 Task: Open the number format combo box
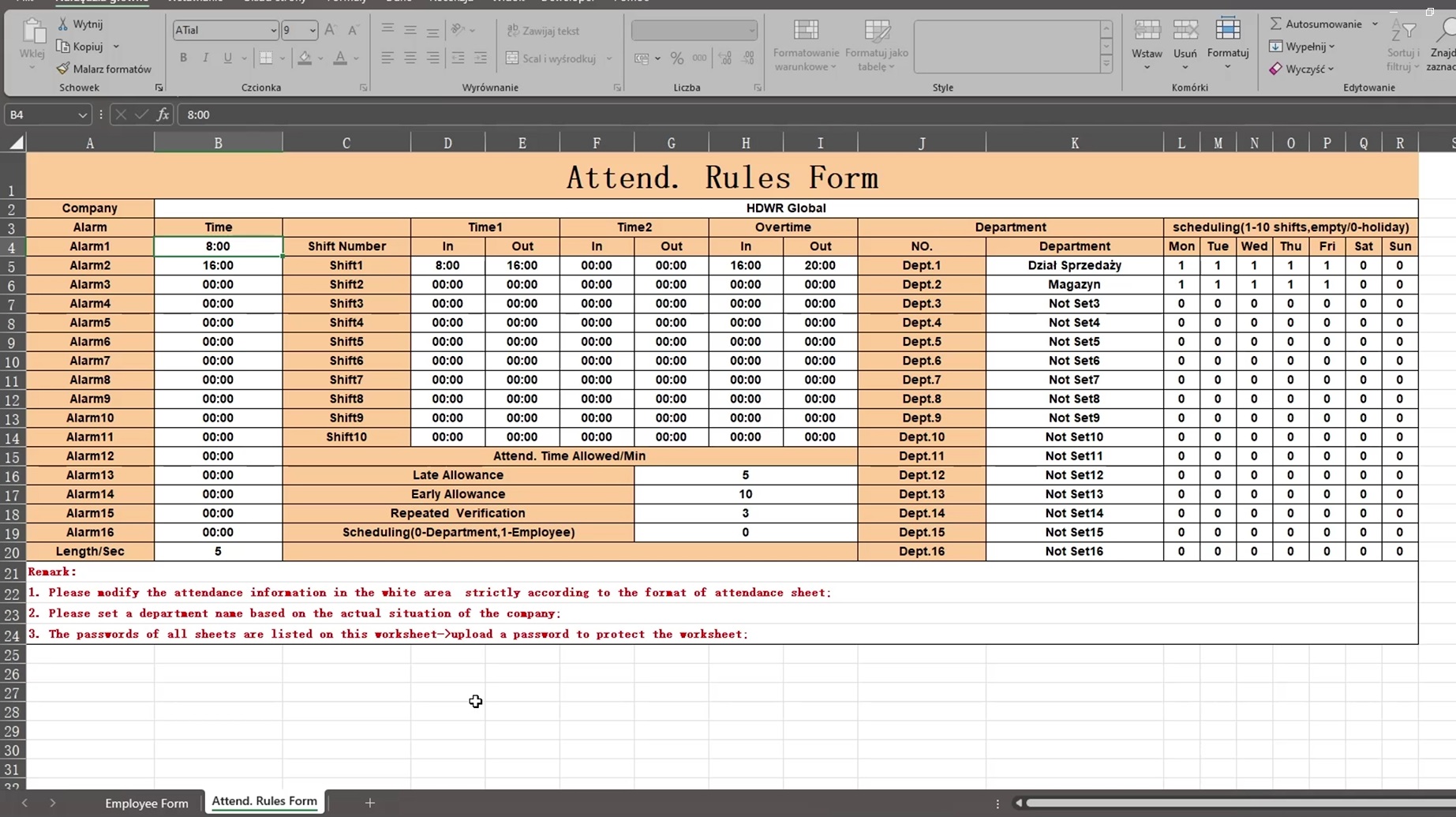(694, 31)
